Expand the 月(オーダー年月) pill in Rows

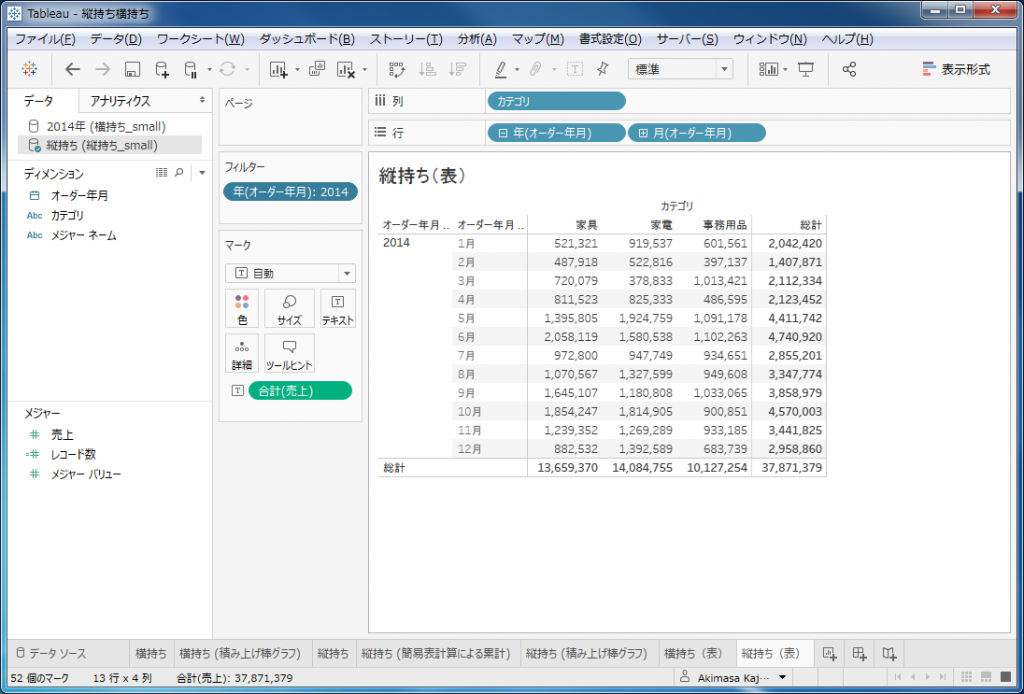click(x=643, y=133)
